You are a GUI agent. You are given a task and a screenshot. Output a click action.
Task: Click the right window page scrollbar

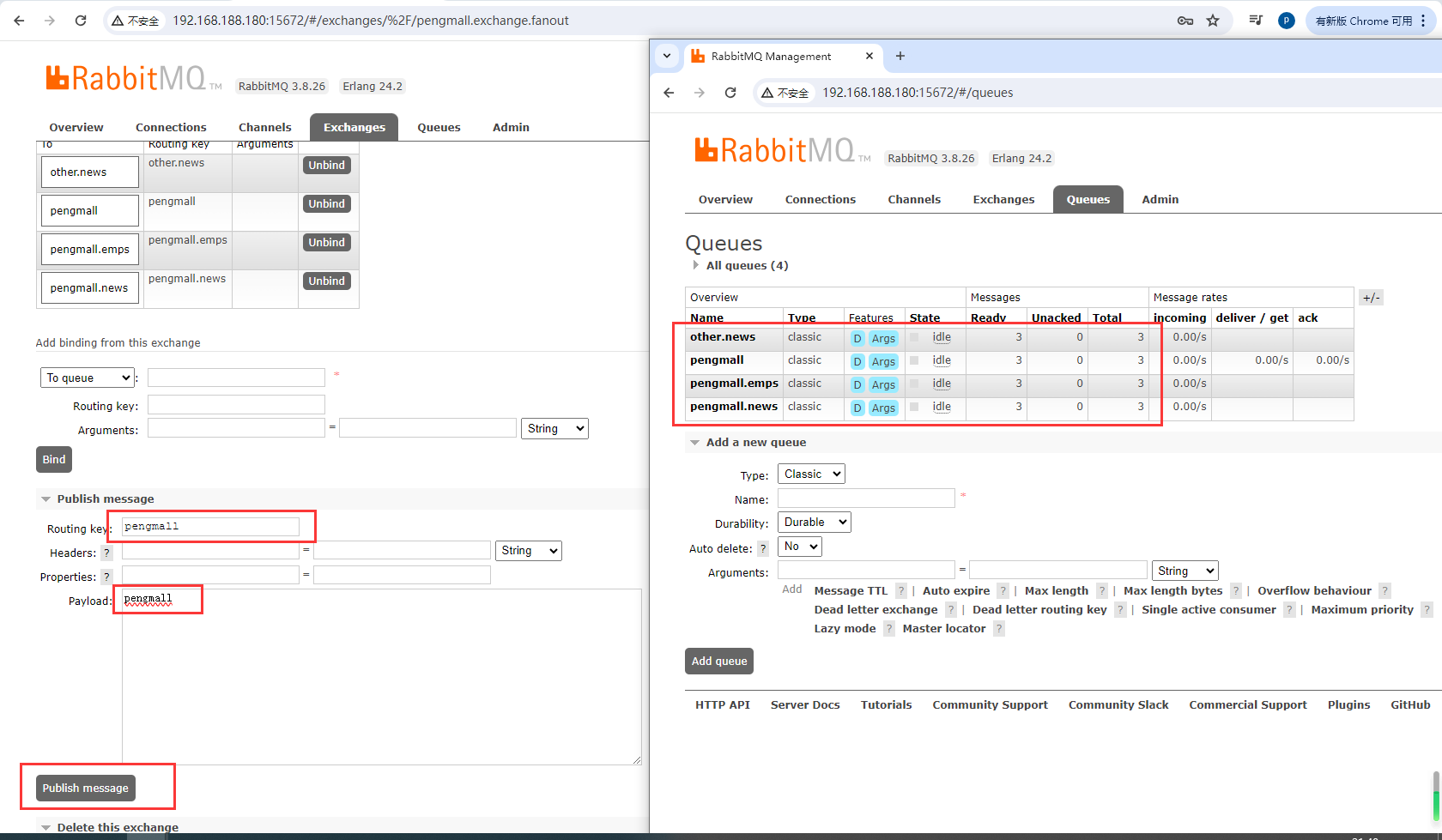(1436, 795)
